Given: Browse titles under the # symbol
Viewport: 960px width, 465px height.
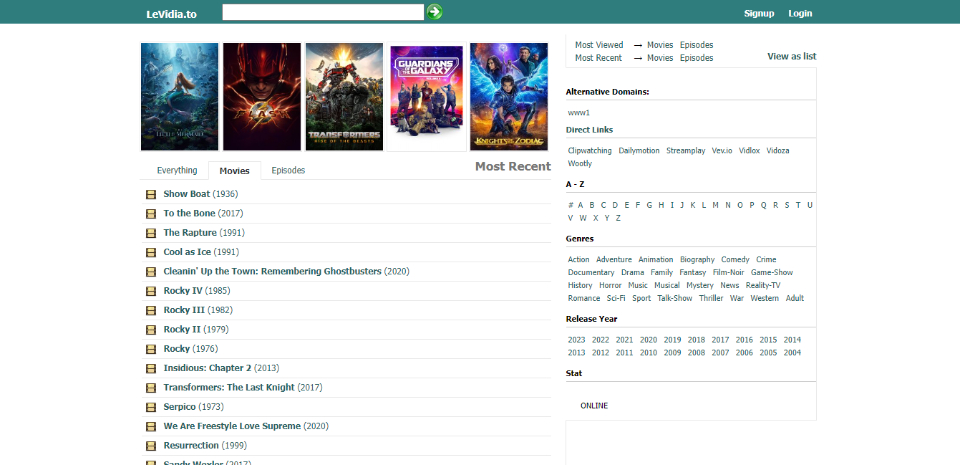Looking at the screenshot, I should click(571, 205).
